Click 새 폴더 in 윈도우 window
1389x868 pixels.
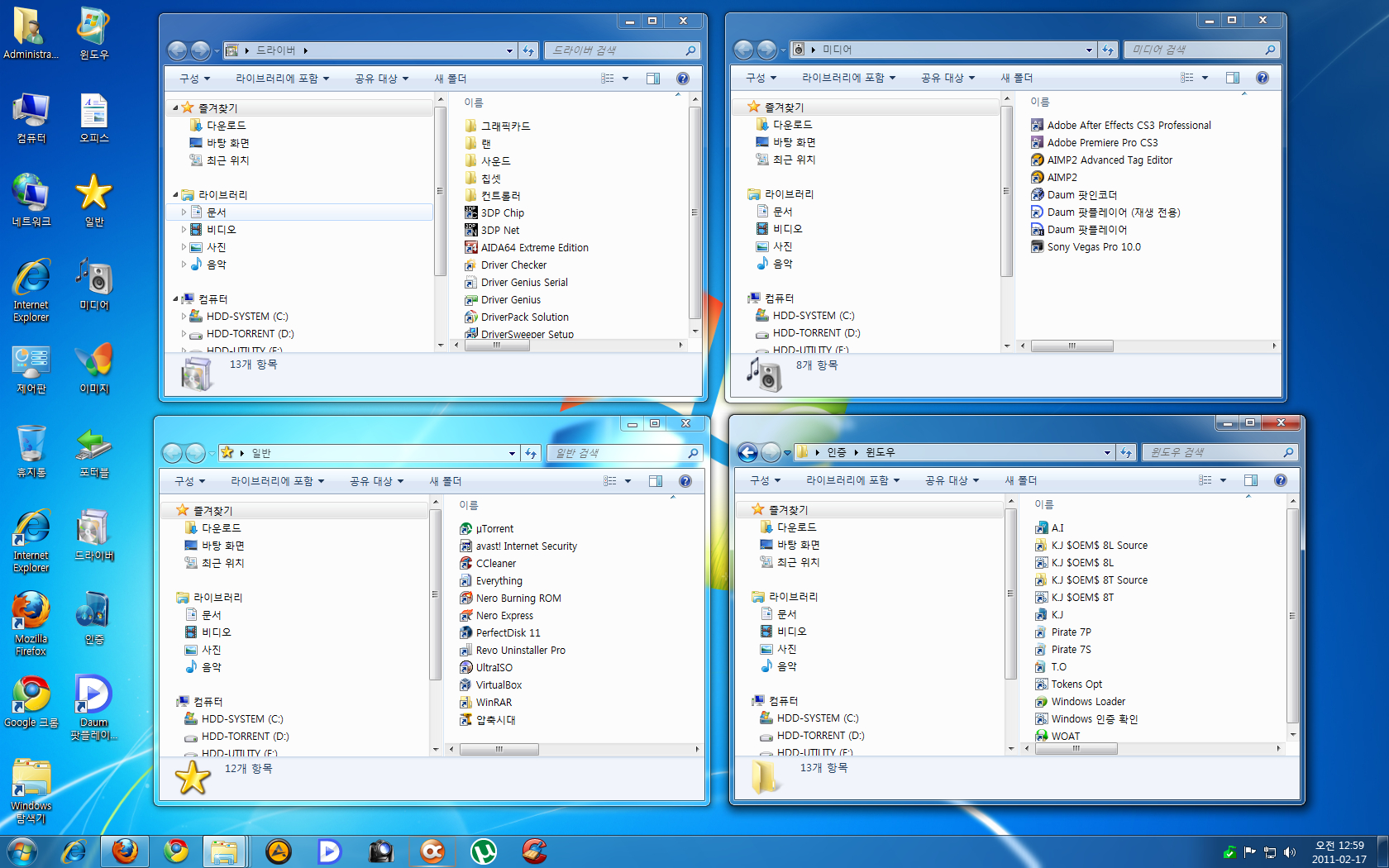(1021, 480)
